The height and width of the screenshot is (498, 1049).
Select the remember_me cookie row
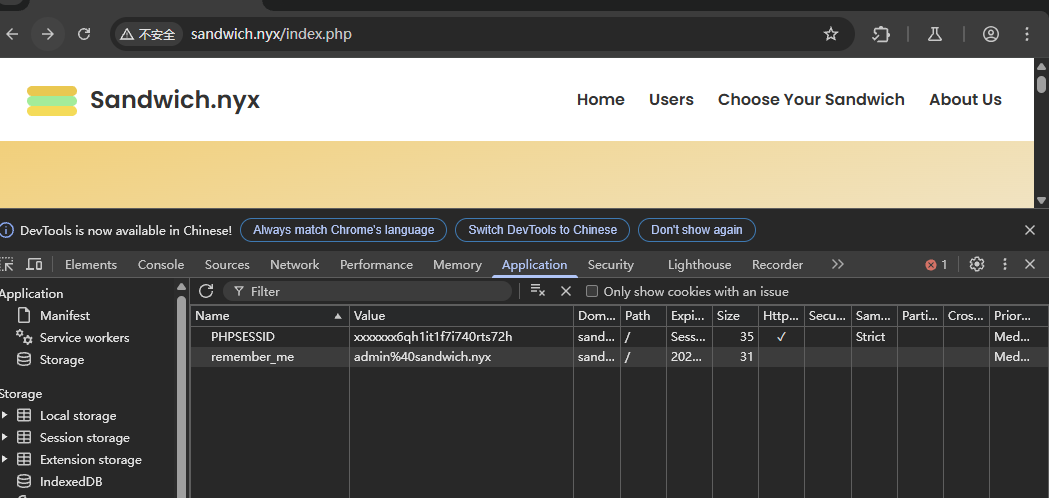[252, 357]
